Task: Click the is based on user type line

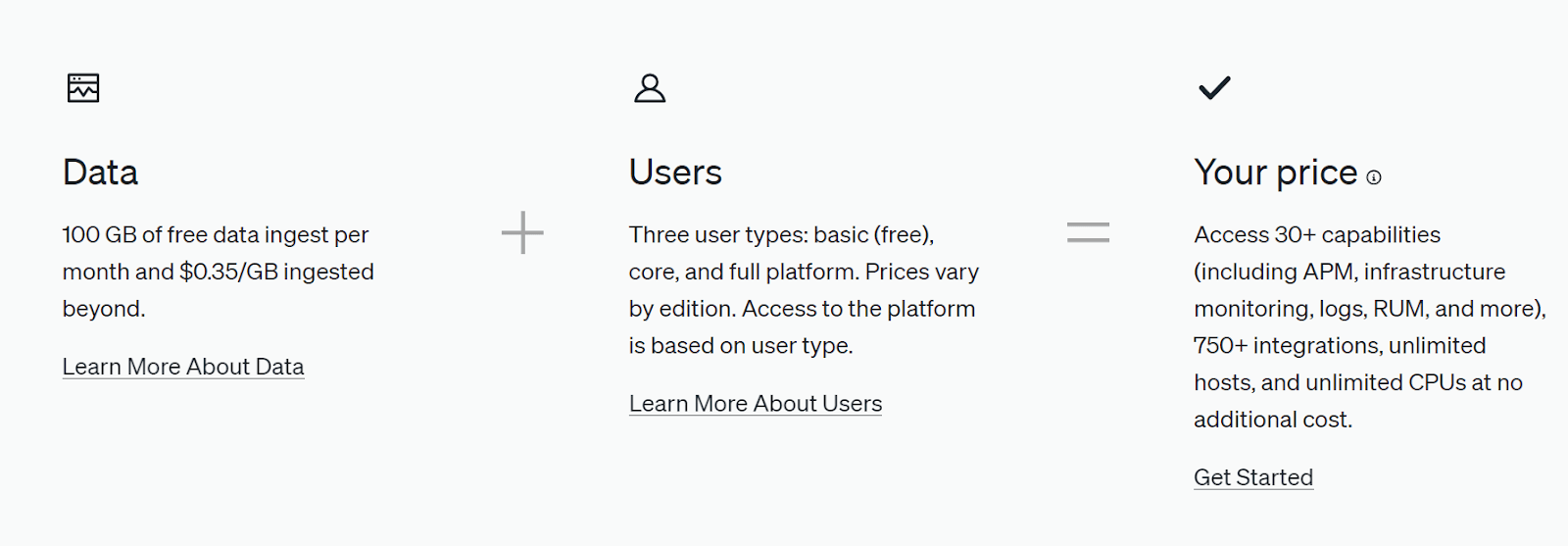Action: click(741, 346)
